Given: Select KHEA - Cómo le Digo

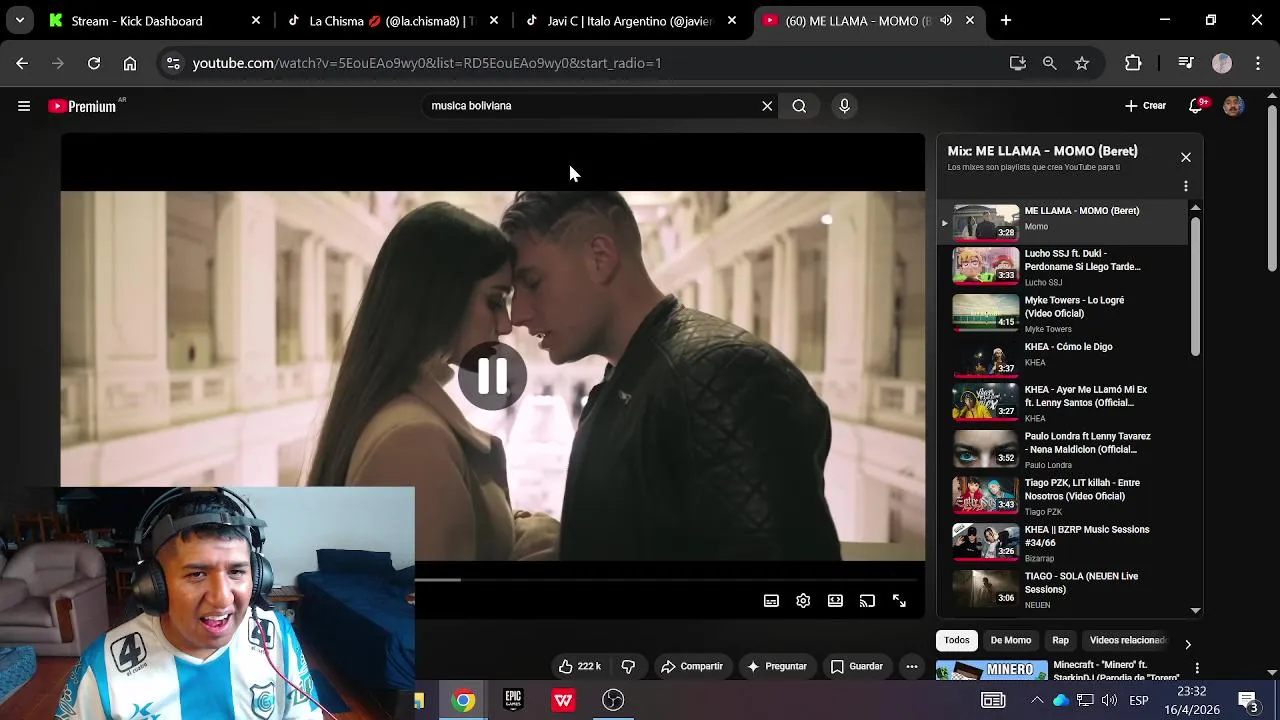Looking at the screenshot, I should (x=1063, y=359).
